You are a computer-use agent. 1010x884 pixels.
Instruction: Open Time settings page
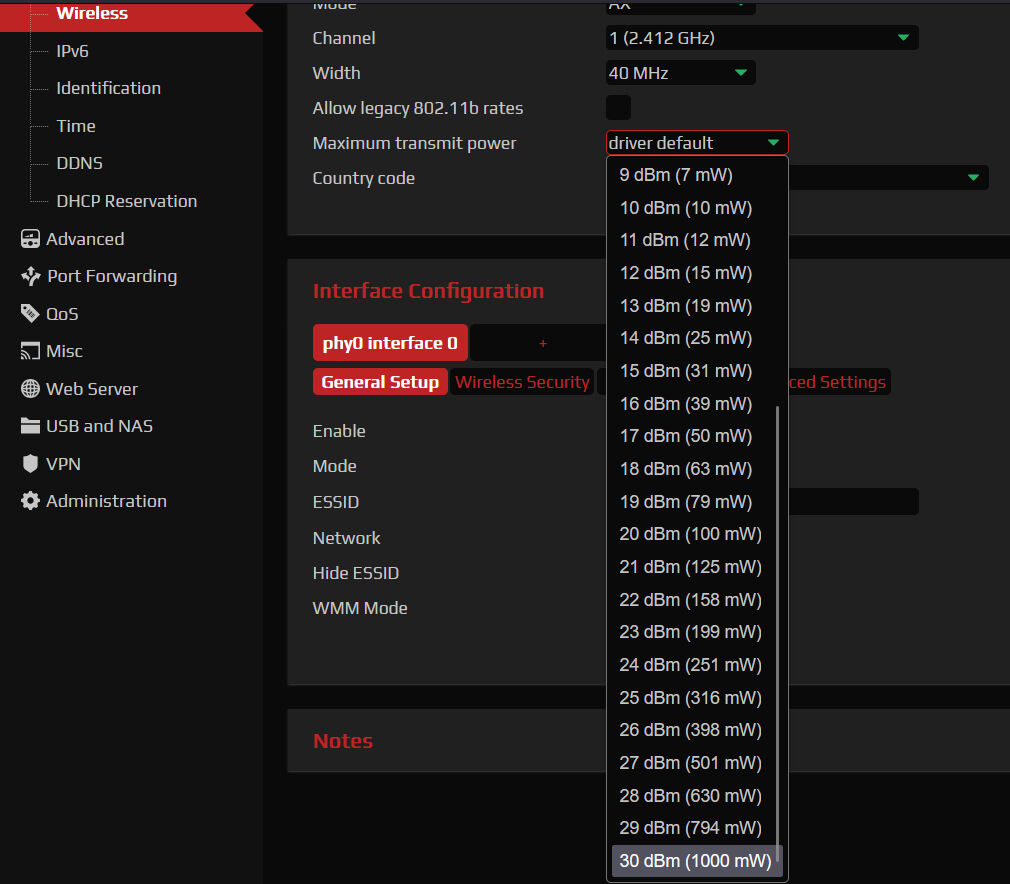[x=75, y=126]
